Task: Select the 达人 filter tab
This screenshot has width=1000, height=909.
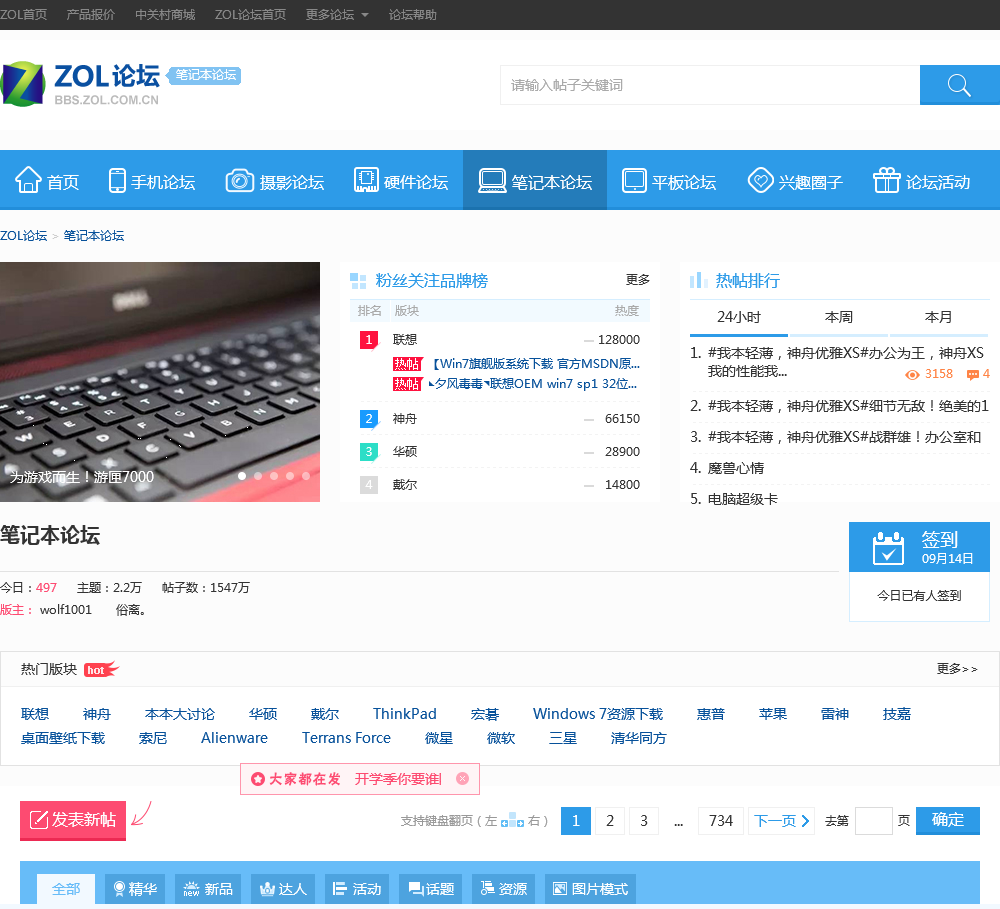Action: pos(283,889)
